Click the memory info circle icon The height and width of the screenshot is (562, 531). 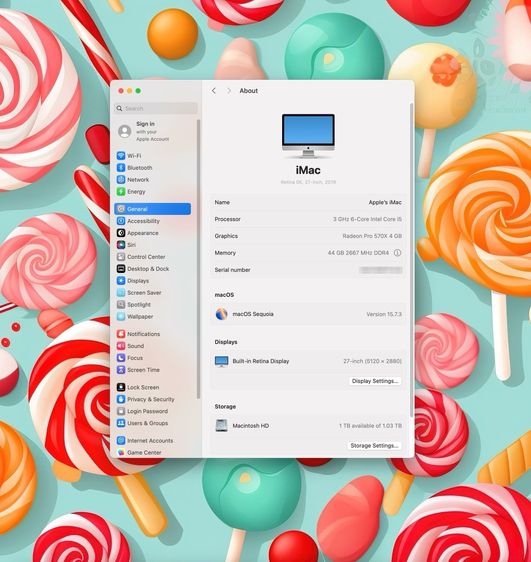[397, 253]
